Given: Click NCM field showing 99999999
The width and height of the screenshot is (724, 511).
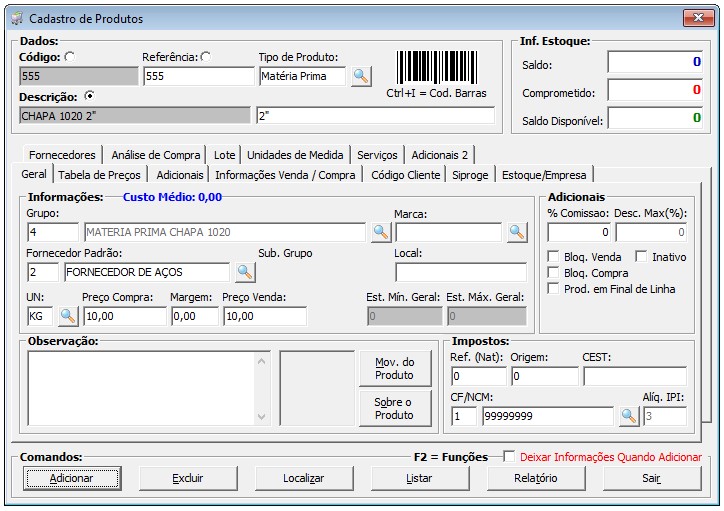Looking at the screenshot, I should coord(548,416).
